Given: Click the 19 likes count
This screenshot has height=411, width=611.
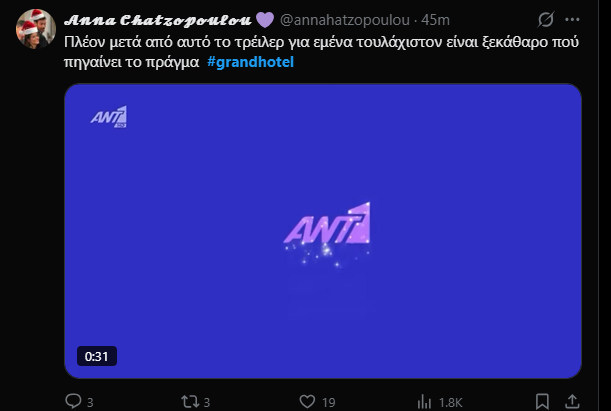Looking at the screenshot, I should [x=328, y=402].
